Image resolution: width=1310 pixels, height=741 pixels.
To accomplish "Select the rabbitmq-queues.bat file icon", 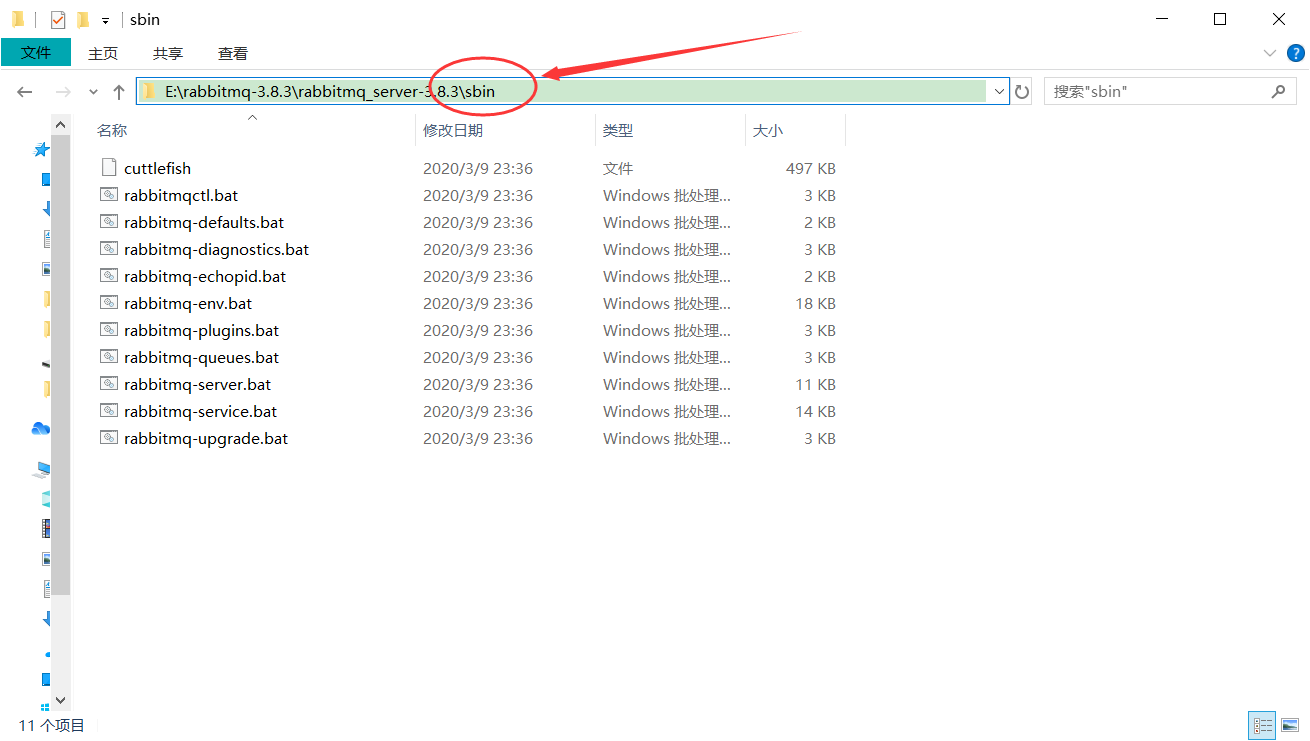I will pyautogui.click(x=109, y=357).
